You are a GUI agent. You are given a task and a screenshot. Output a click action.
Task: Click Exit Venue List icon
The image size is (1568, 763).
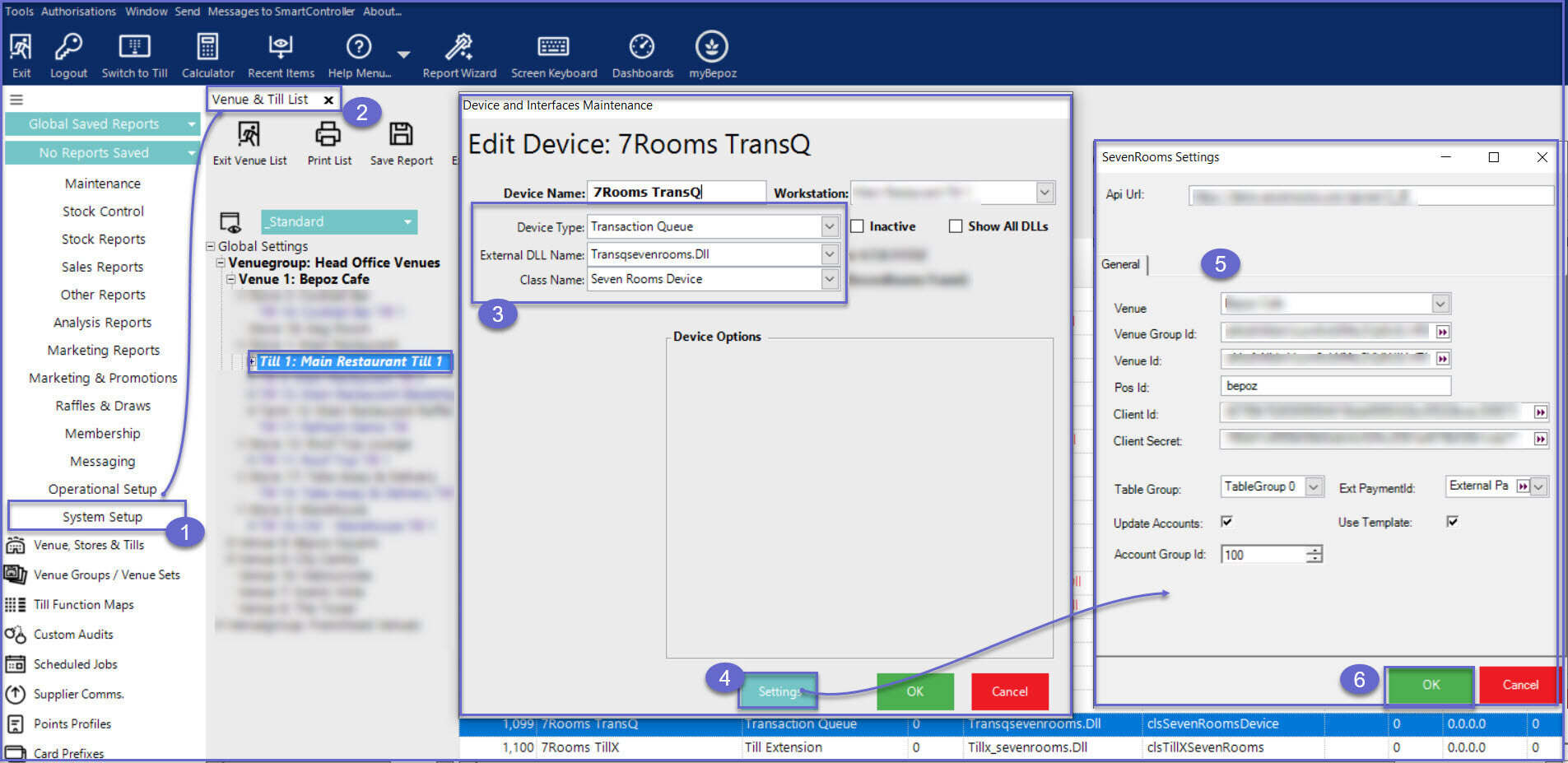[x=249, y=133]
